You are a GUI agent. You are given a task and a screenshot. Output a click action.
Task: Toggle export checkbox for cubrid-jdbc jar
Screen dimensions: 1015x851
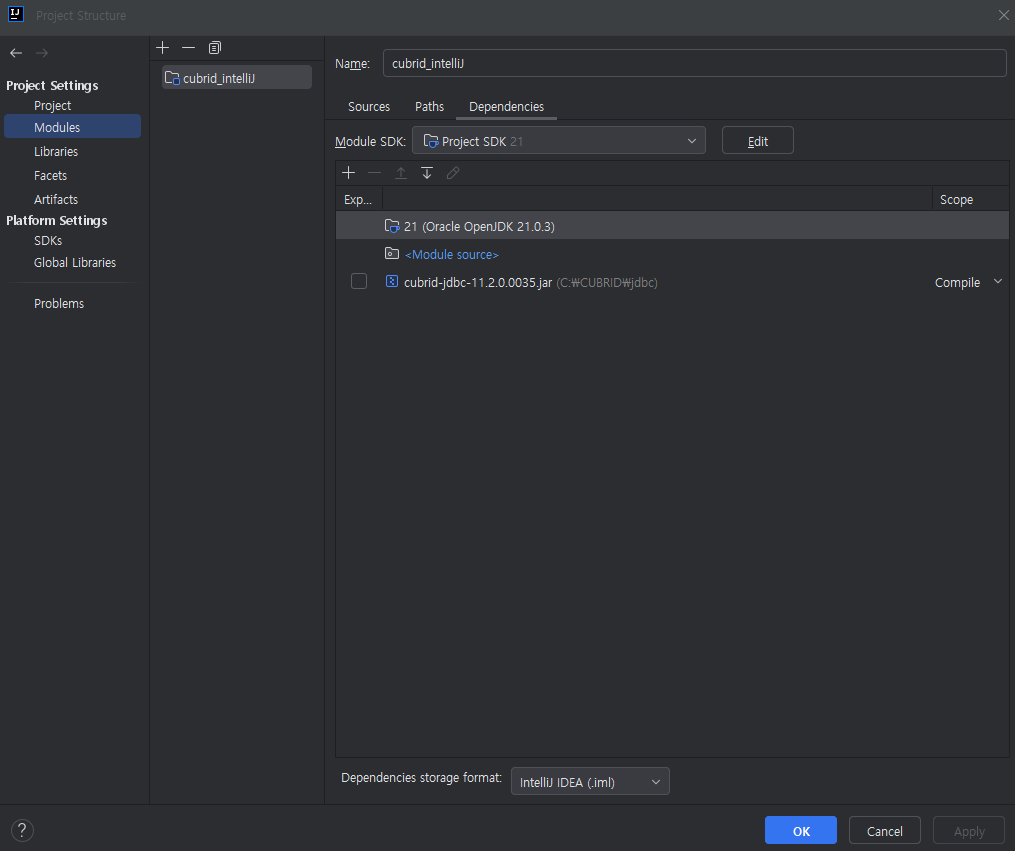pyautogui.click(x=359, y=281)
